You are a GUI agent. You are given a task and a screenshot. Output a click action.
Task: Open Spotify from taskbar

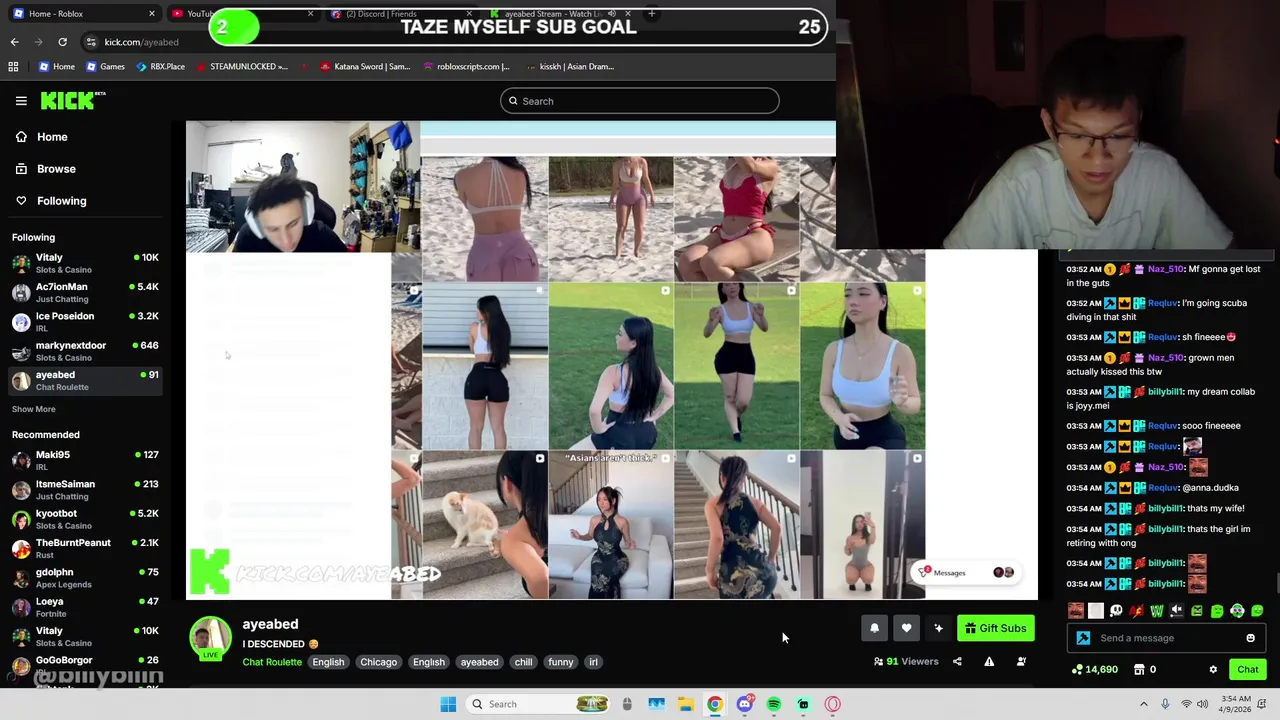[x=774, y=704]
